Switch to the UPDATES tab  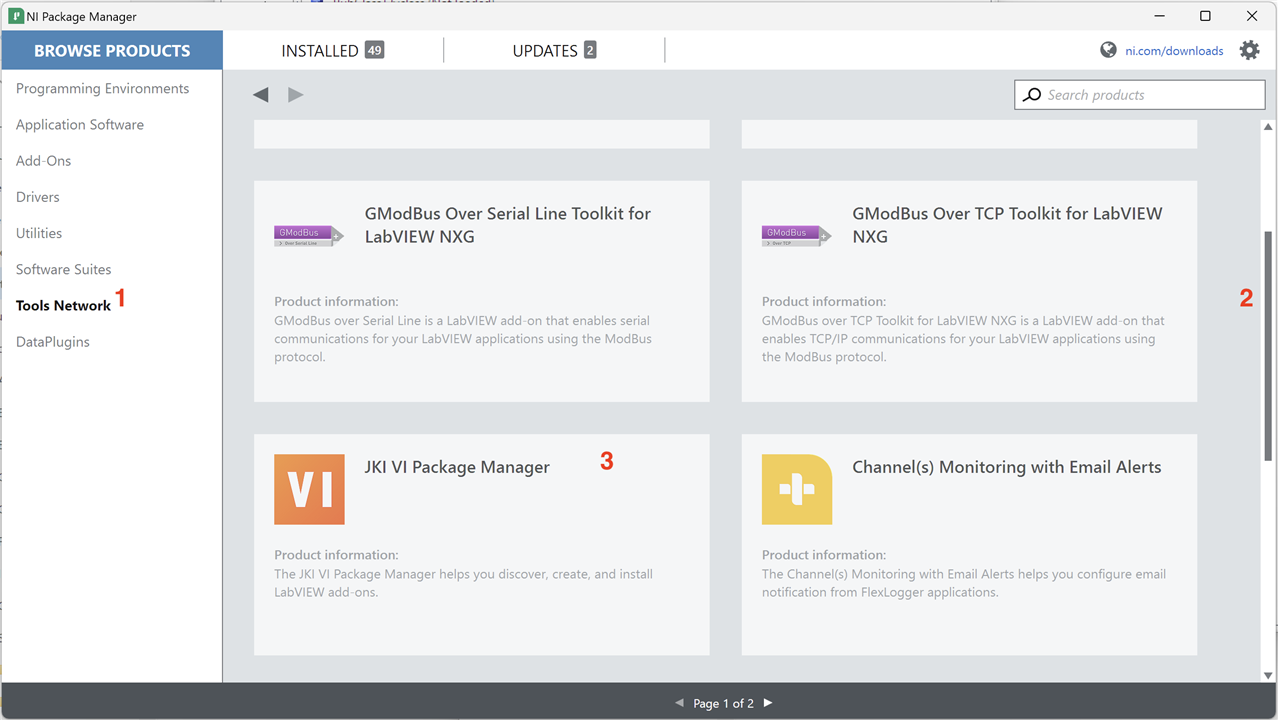click(x=554, y=50)
